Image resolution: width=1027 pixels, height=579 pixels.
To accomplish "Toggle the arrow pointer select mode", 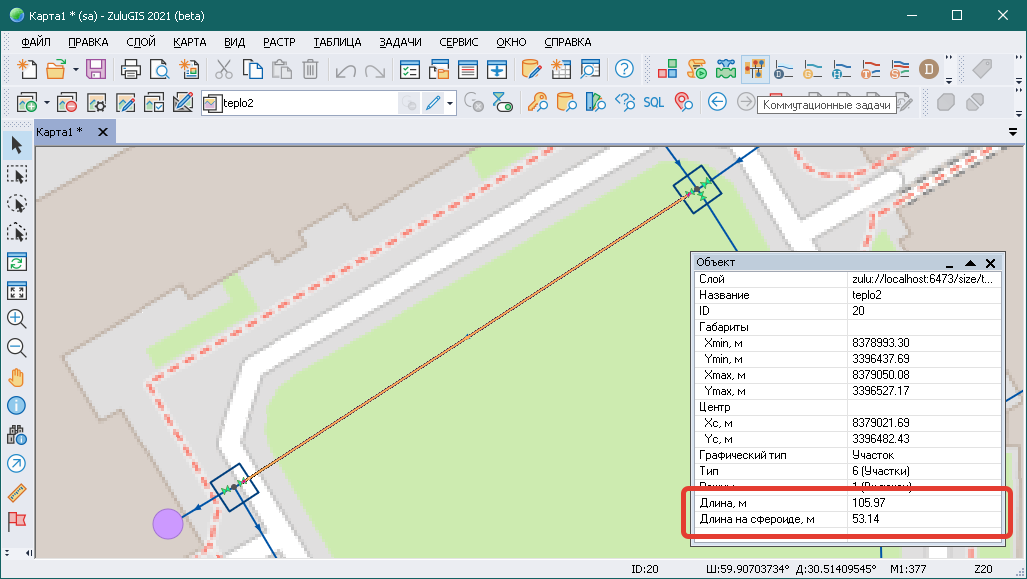I will [17, 146].
